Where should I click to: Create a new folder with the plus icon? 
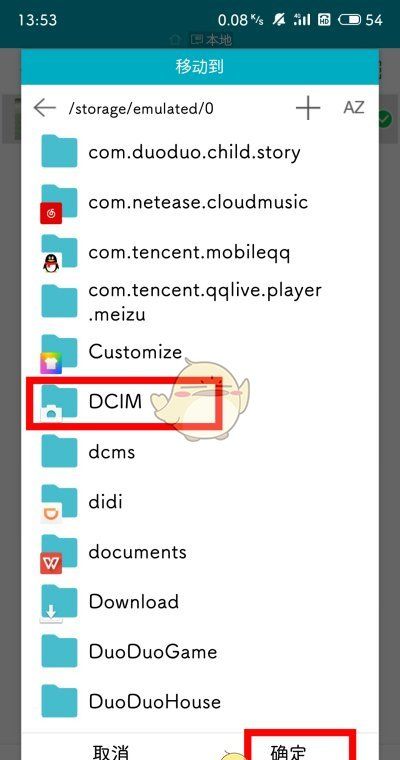308,108
